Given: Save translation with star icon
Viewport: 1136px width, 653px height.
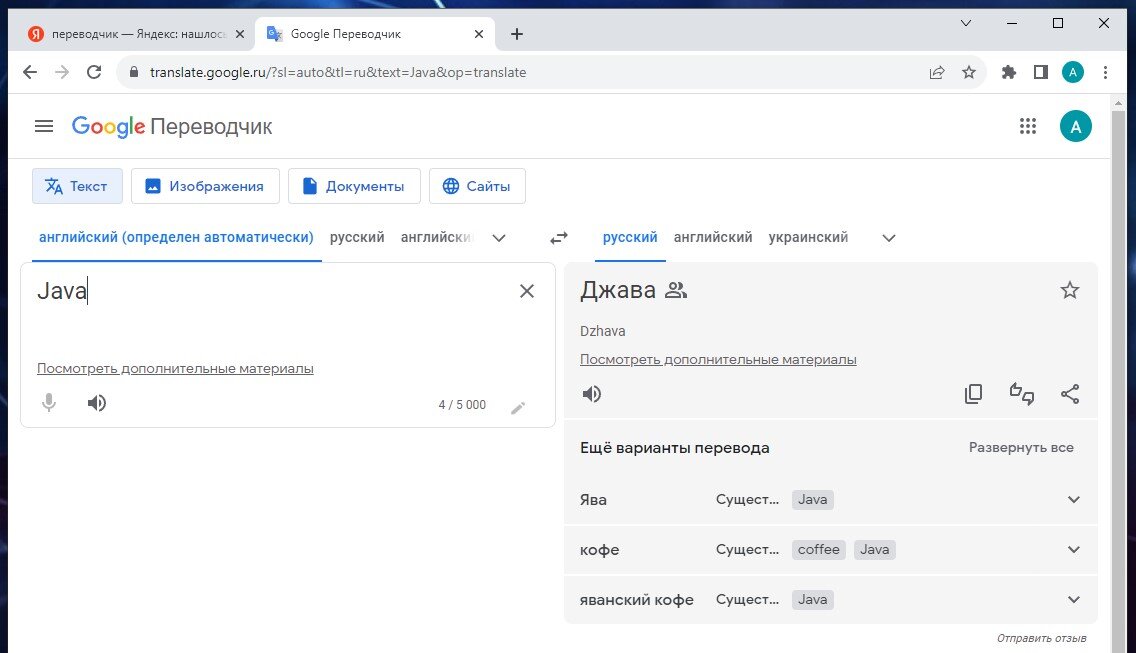Looking at the screenshot, I should pos(1070,291).
